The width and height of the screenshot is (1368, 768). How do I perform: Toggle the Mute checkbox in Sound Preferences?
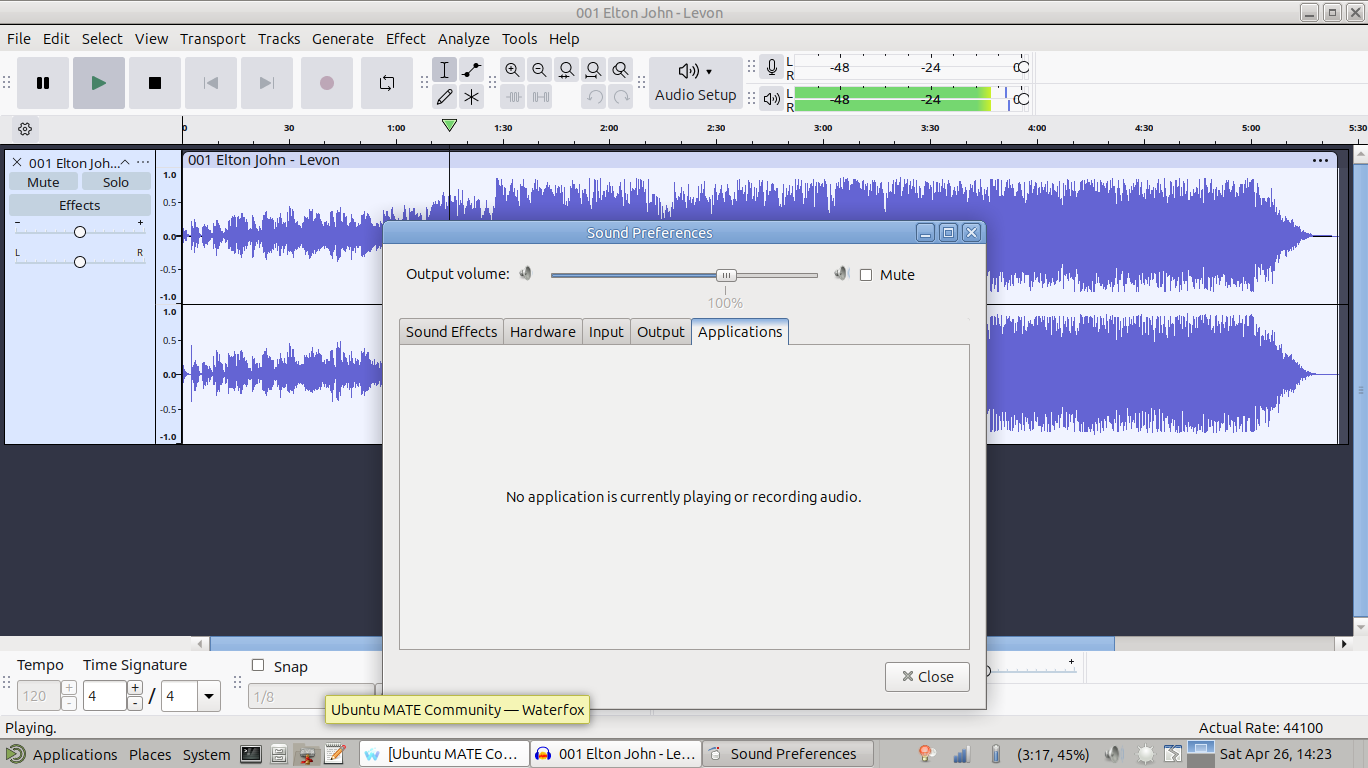tap(866, 275)
